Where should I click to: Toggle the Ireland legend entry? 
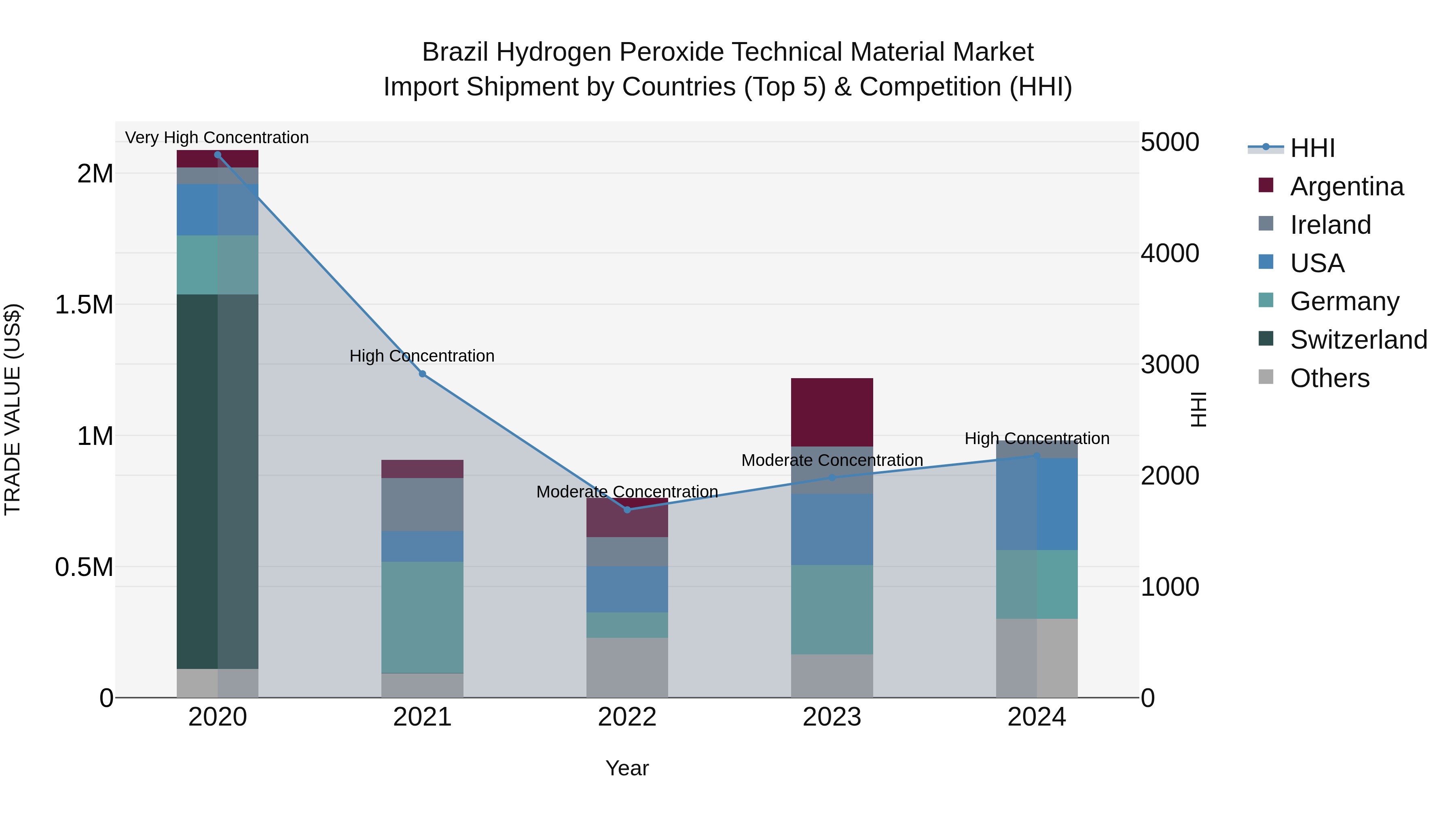click(x=1315, y=225)
